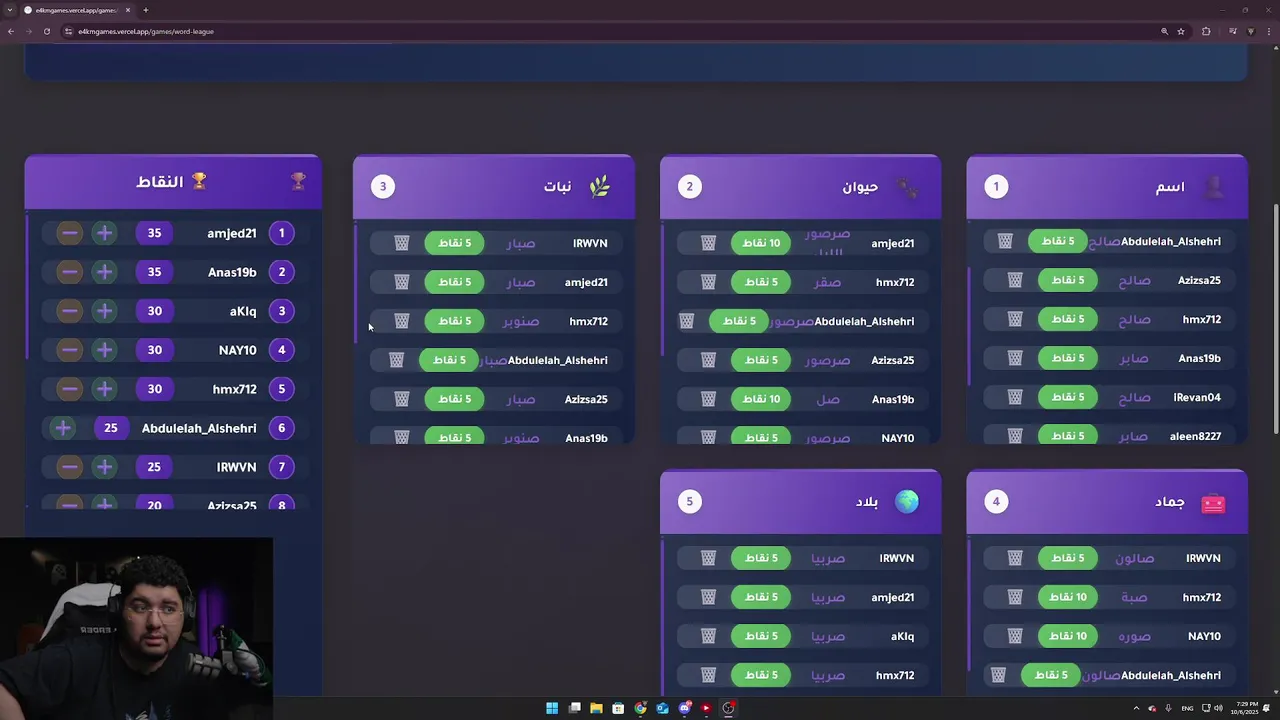Remove NAY10's صوره answer in جماد
This screenshot has height=720, width=1280.
click(1015, 636)
